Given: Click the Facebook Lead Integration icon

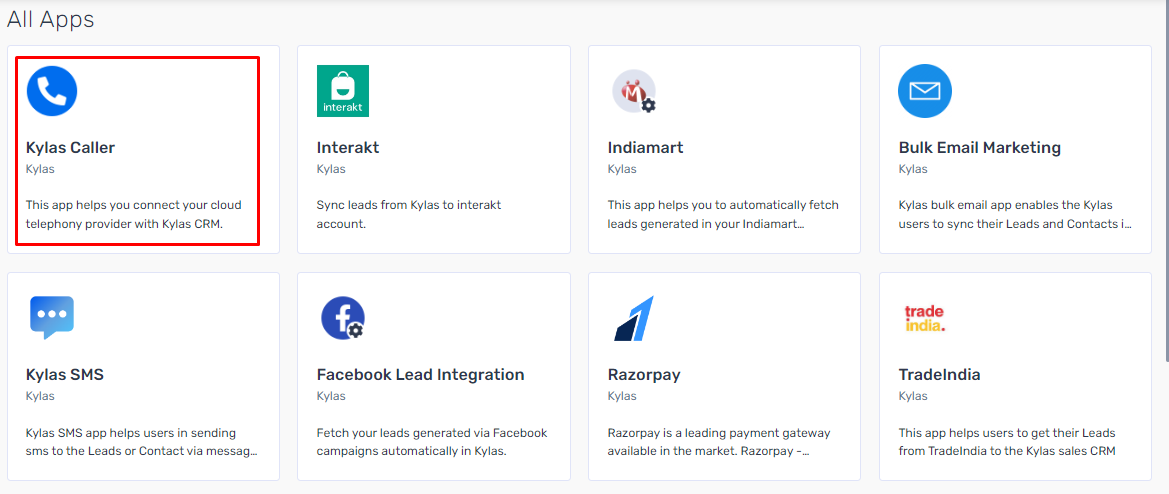Looking at the screenshot, I should point(343,318).
